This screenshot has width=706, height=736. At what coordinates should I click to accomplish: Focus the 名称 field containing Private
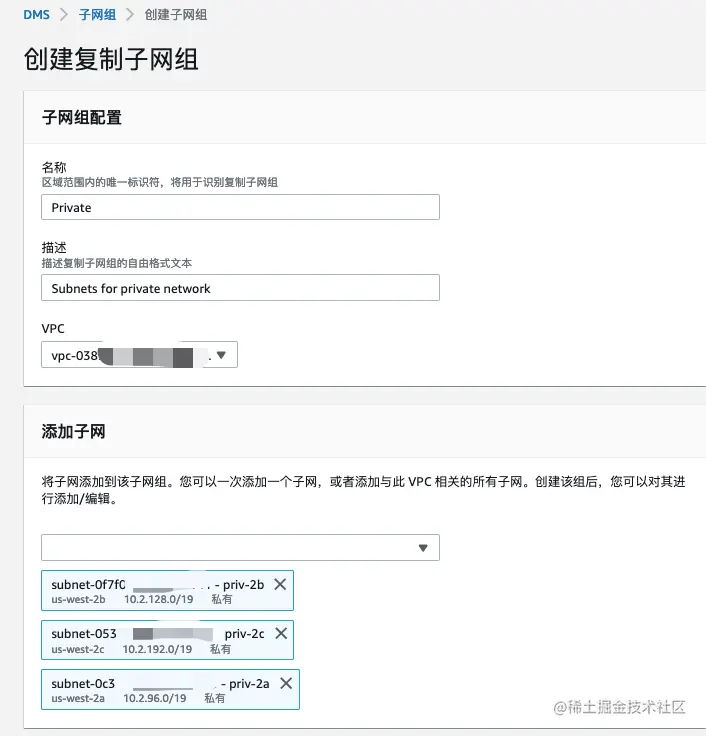pos(240,207)
